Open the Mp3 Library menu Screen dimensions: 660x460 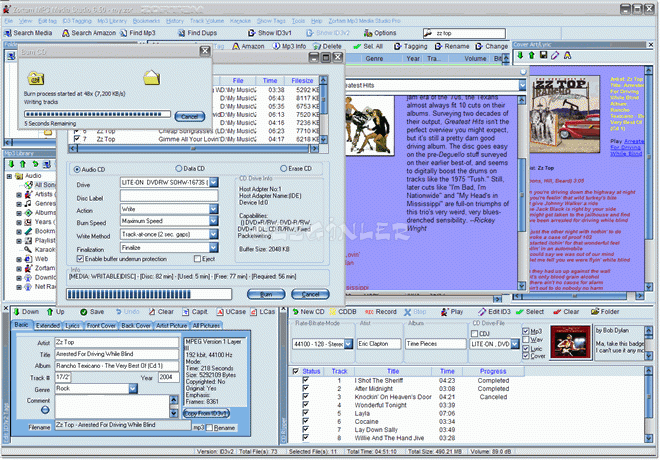112,21
